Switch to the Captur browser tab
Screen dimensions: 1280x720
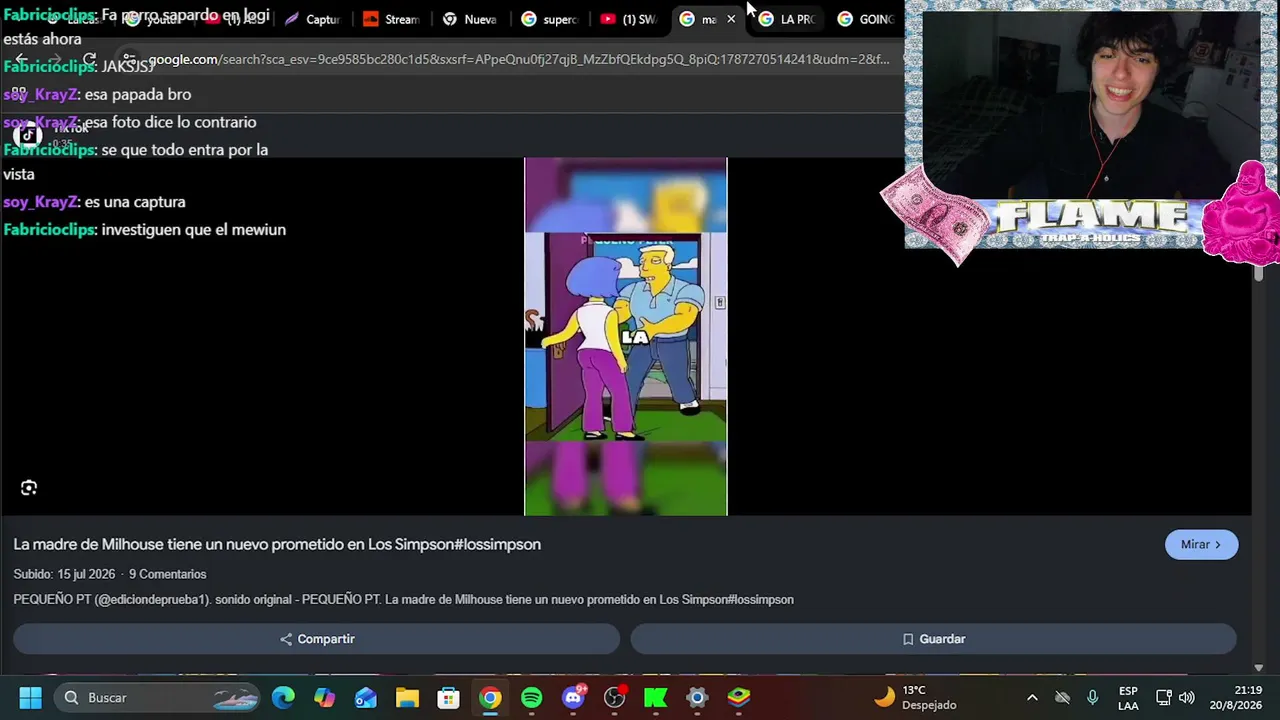pyautogui.click(x=313, y=19)
